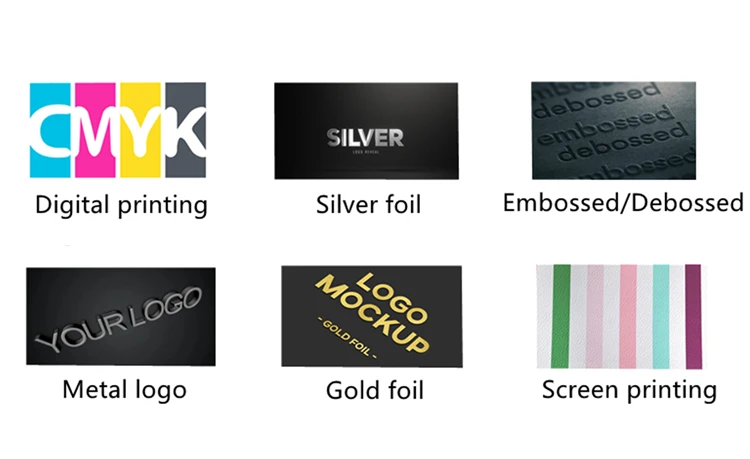The height and width of the screenshot is (459, 750).
Task: Click the dark gray K bar
Action: coord(186,130)
